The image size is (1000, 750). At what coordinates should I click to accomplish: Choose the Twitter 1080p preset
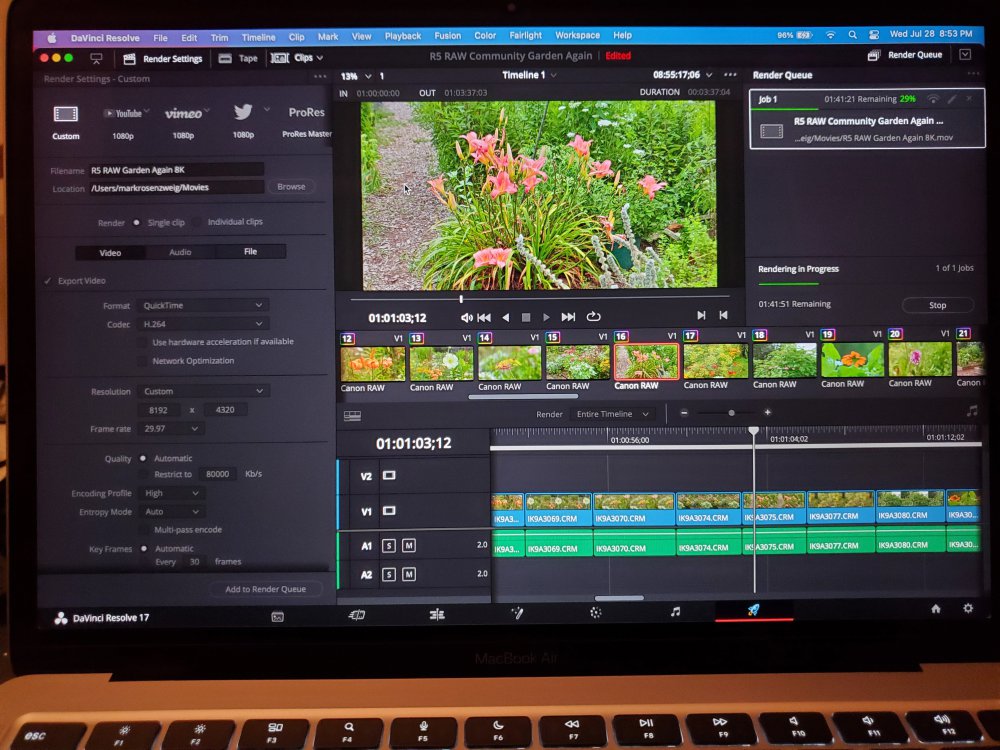(243, 112)
